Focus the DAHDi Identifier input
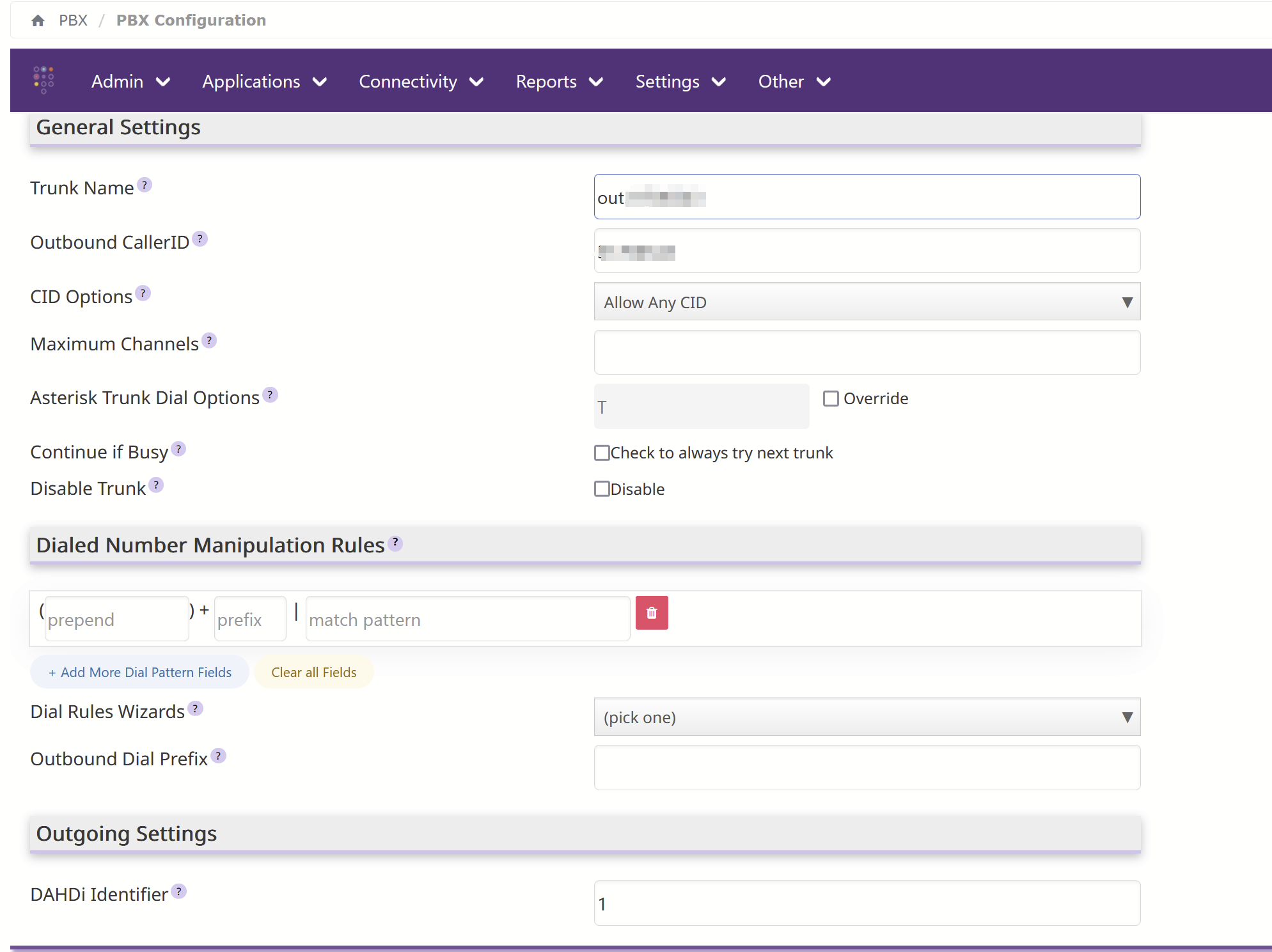 pos(867,903)
